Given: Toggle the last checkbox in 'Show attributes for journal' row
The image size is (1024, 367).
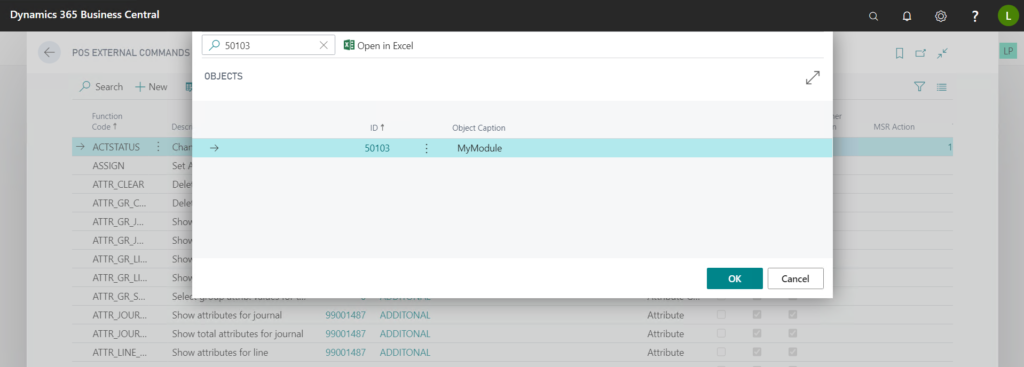Looking at the screenshot, I should (792, 315).
